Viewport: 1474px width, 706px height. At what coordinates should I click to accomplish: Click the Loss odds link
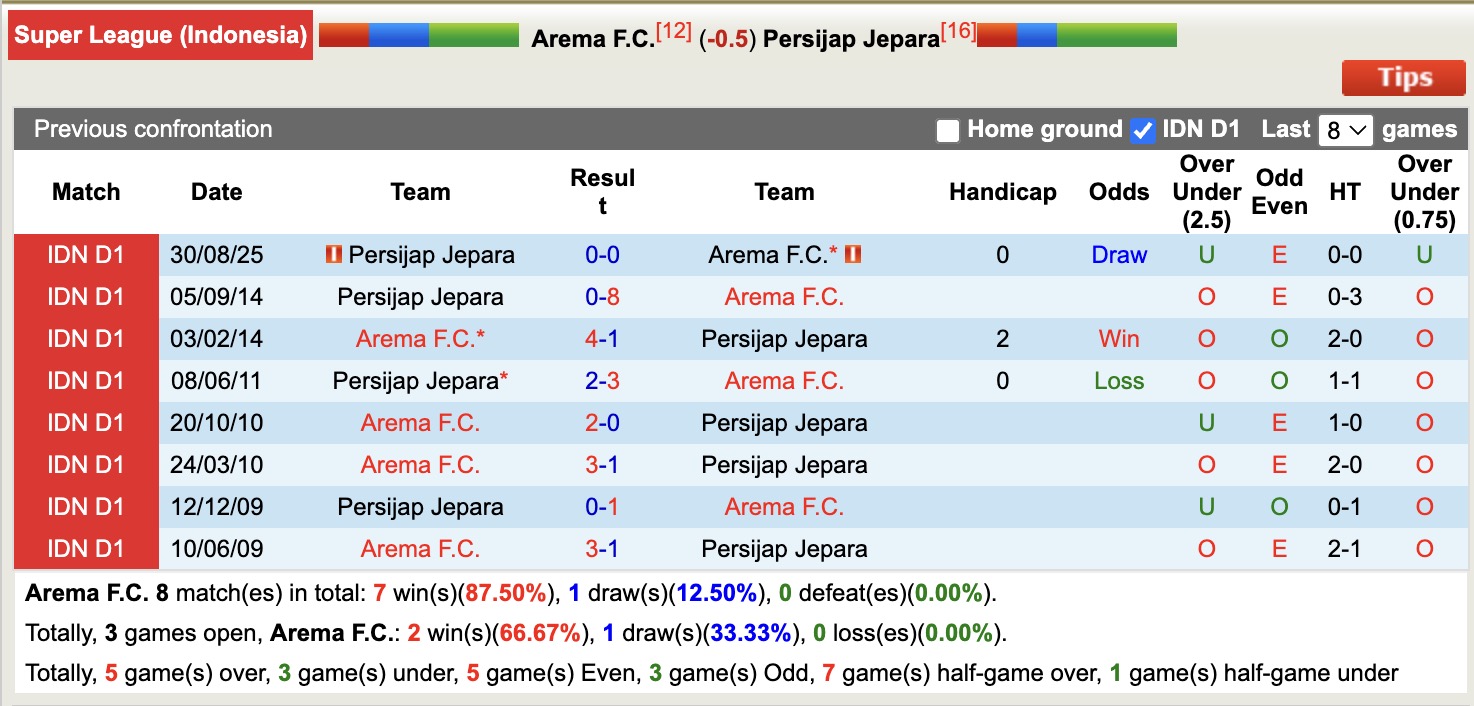1118,381
